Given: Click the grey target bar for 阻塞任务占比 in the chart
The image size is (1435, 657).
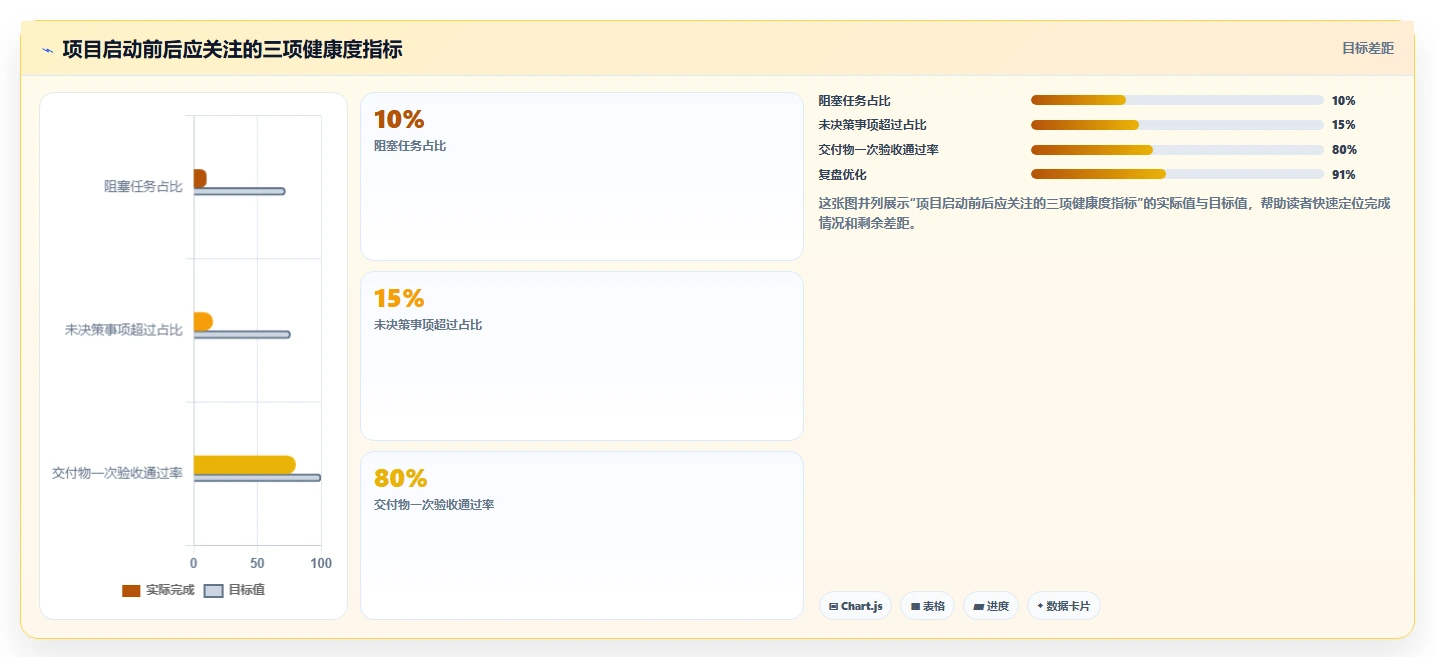Looking at the screenshot, I should pyautogui.click(x=239, y=191).
